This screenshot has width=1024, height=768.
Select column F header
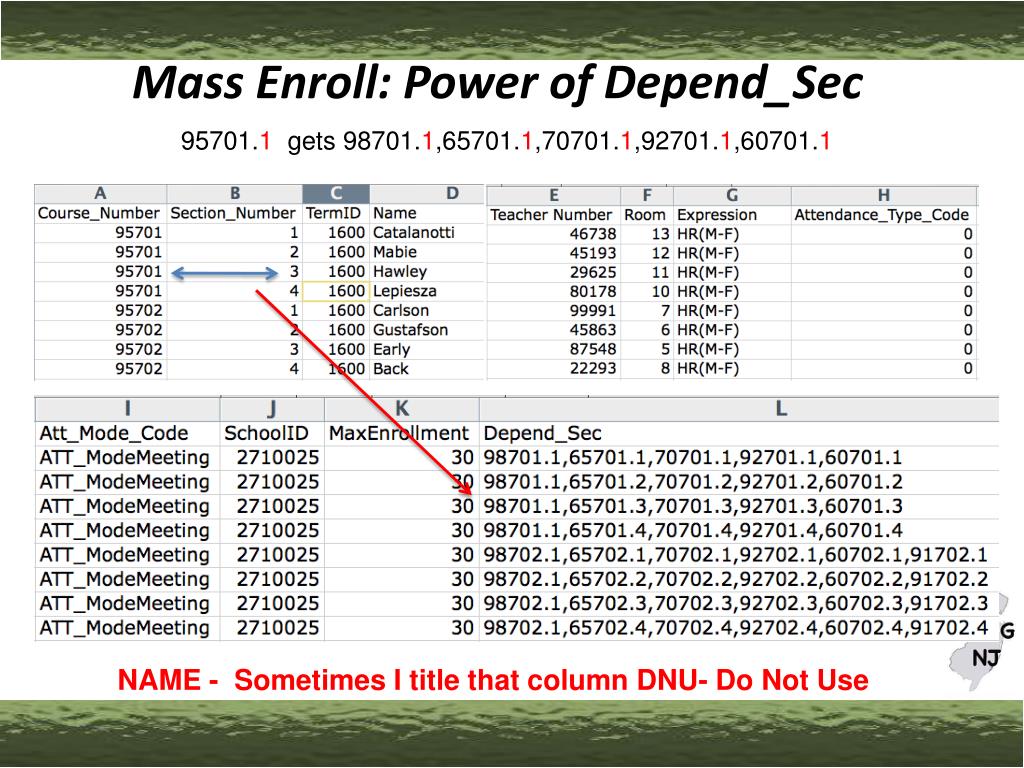click(647, 196)
